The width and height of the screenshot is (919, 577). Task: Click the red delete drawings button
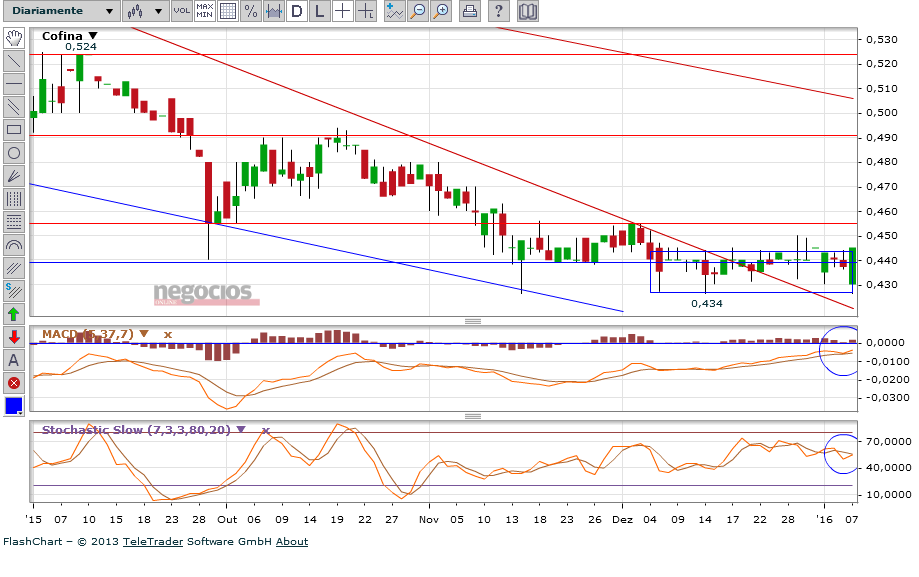tap(14, 383)
